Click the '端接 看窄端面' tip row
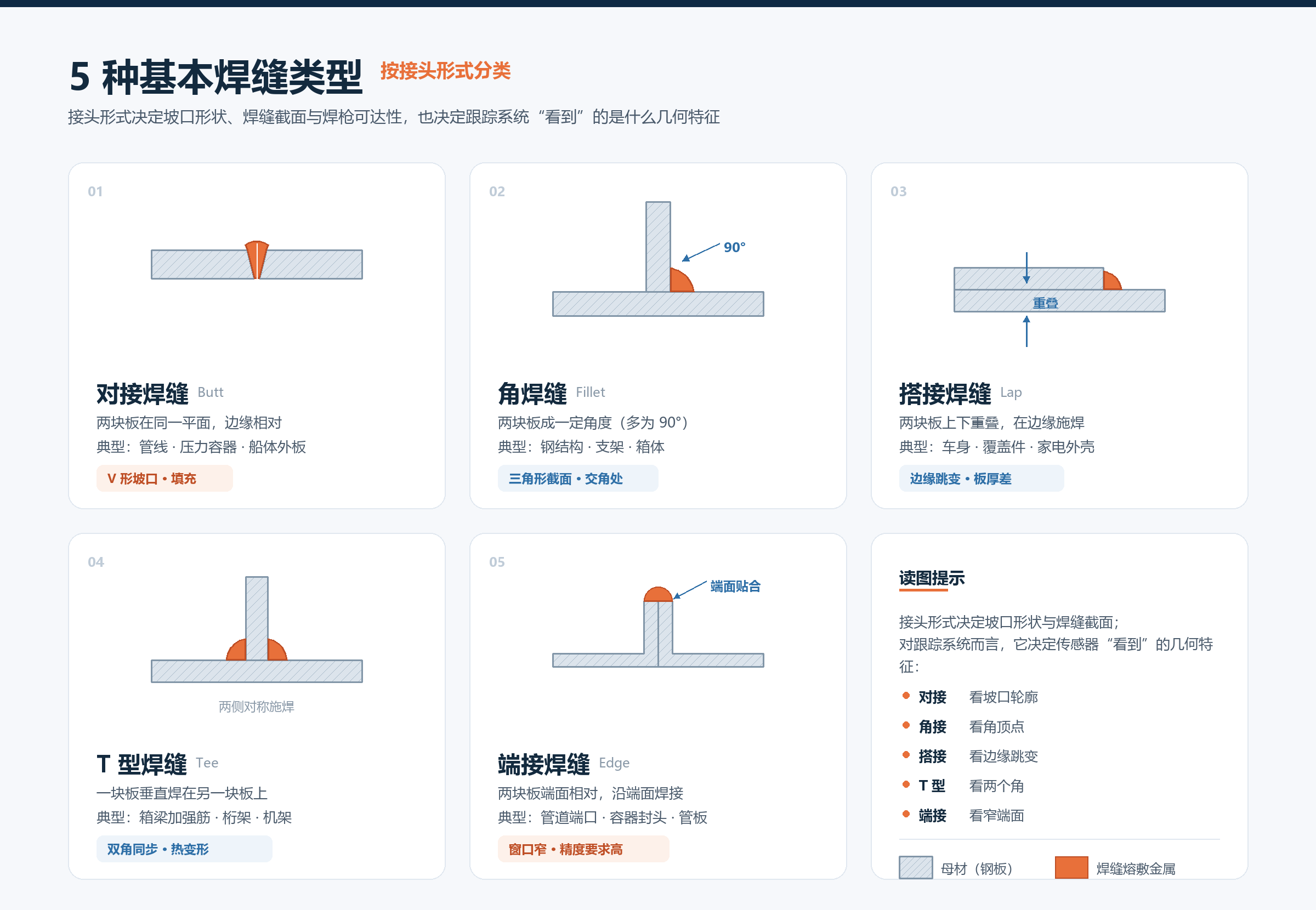Image resolution: width=1316 pixels, height=910 pixels. tap(963, 815)
